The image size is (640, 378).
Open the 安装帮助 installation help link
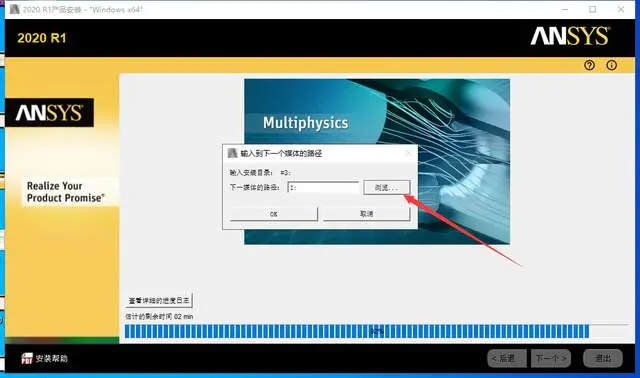pos(51,358)
